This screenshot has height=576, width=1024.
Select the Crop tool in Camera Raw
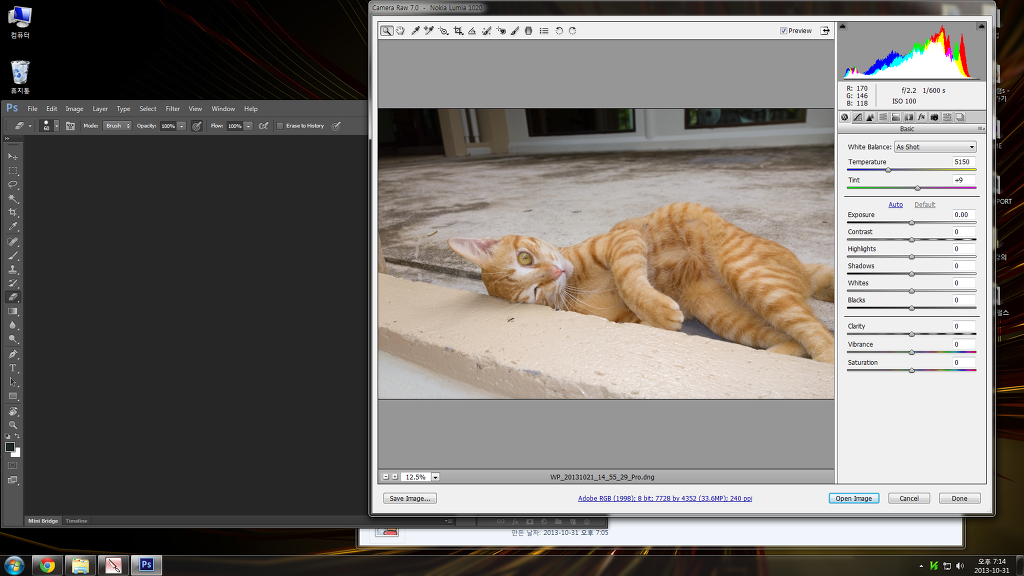[x=458, y=31]
